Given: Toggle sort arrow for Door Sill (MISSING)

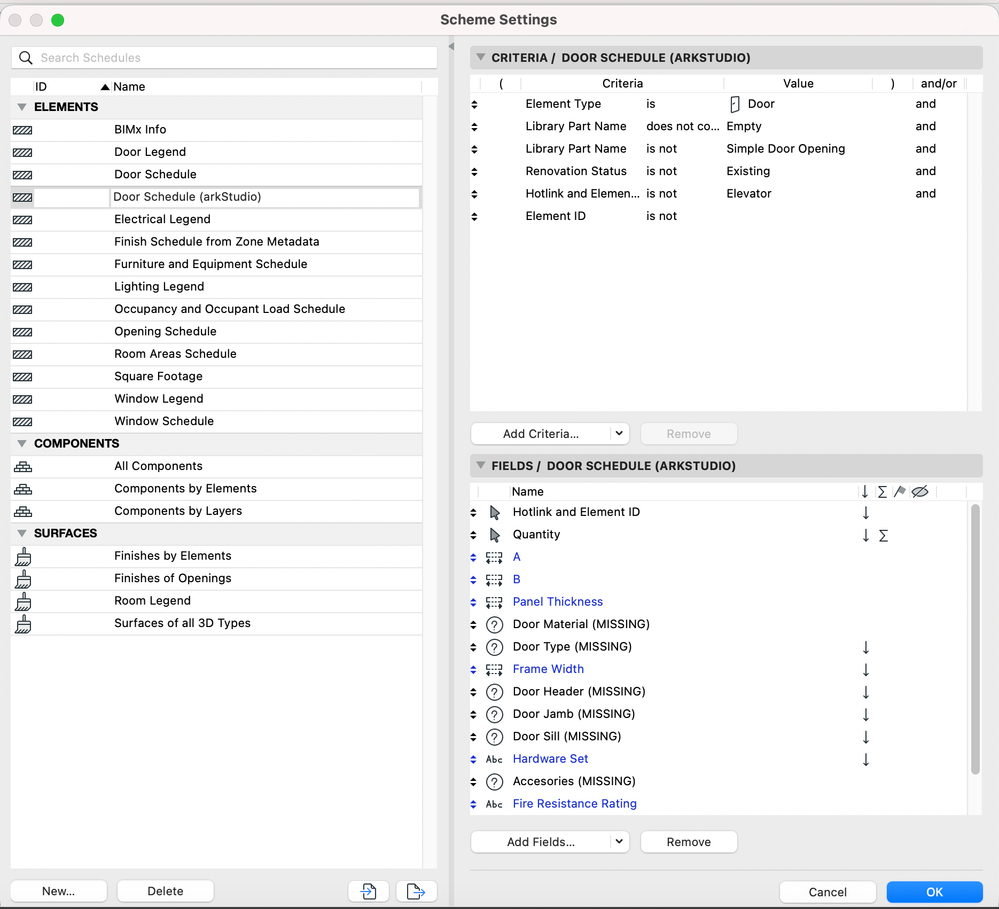Looking at the screenshot, I should [866, 738].
